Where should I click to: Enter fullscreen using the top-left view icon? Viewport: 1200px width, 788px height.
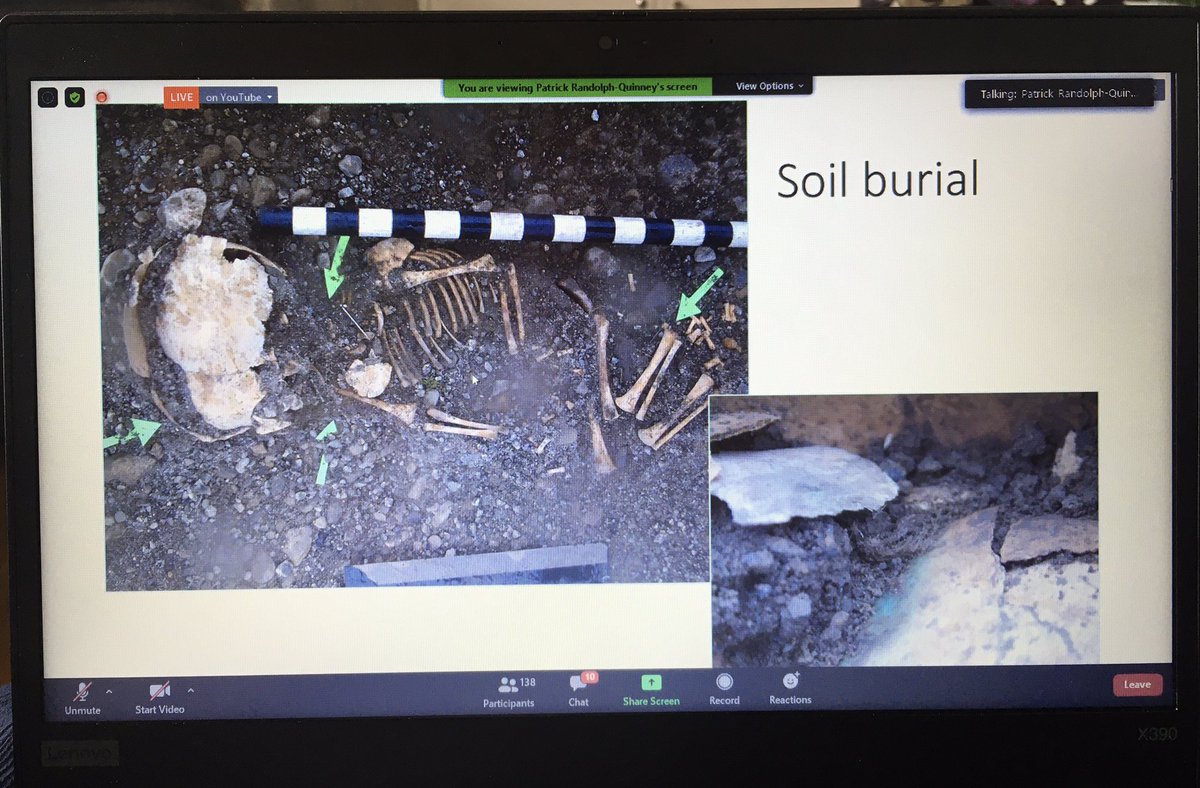point(46,96)
